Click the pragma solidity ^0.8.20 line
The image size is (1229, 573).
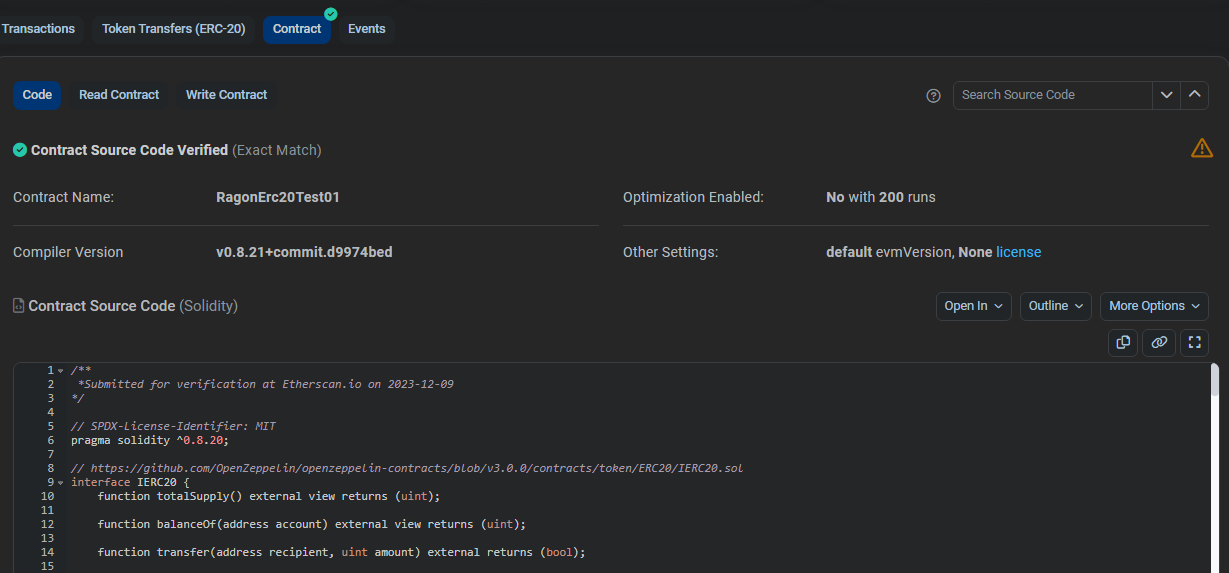click(x=150, y=440)
